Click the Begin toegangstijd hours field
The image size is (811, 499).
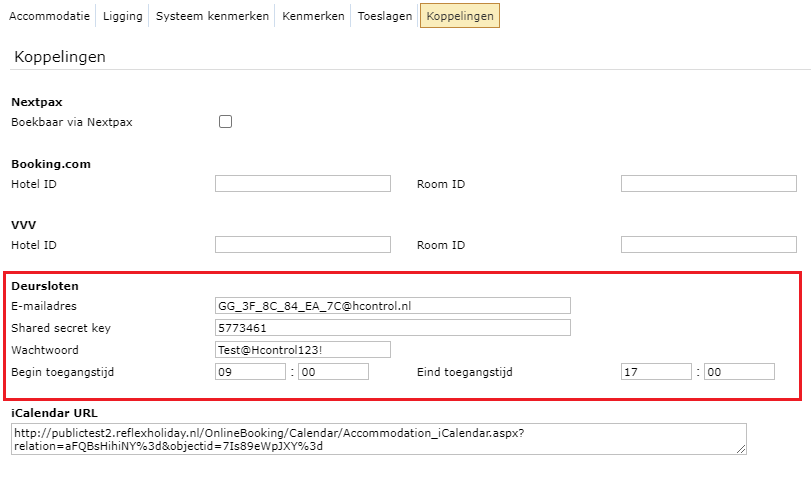tap(249, 372)
